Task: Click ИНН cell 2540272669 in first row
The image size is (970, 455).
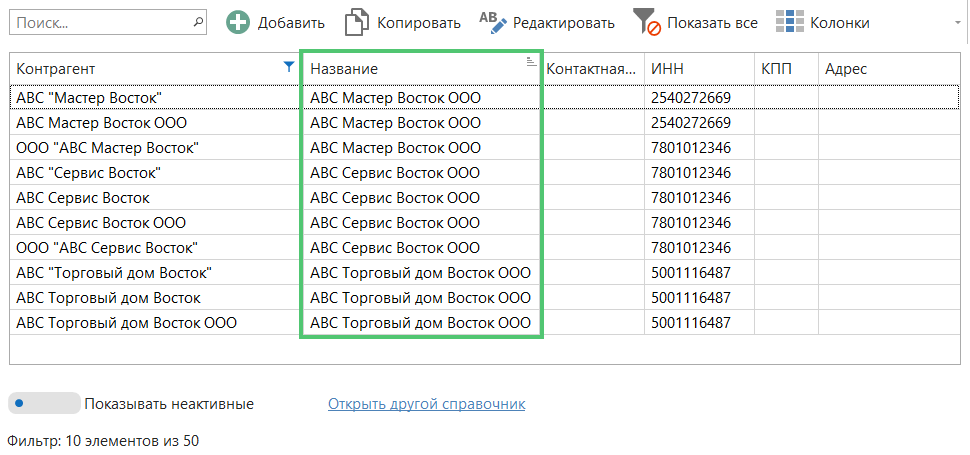Action: coord(690,98)
